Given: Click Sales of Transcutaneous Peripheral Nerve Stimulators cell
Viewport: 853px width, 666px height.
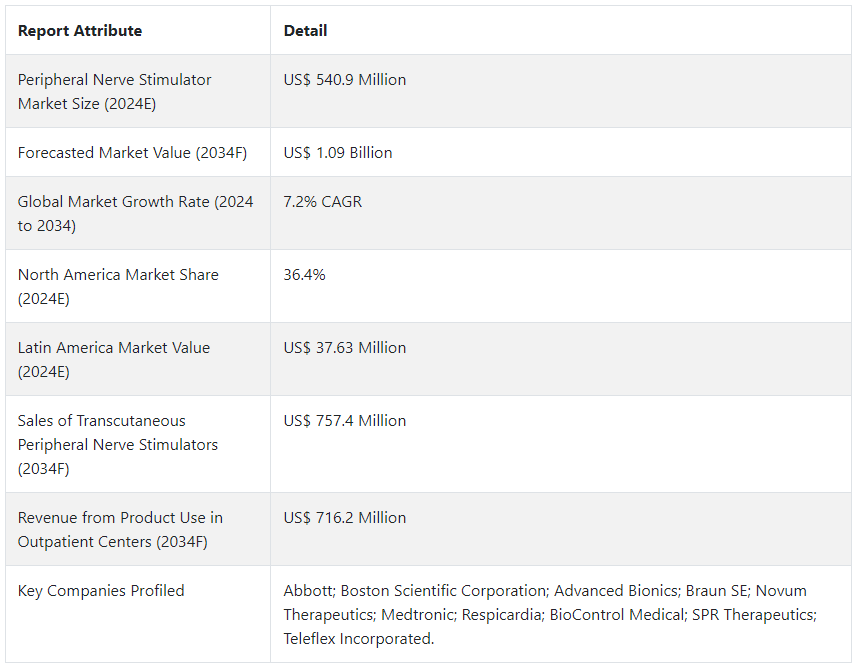Looking at the screenshot, I should 117,444.
